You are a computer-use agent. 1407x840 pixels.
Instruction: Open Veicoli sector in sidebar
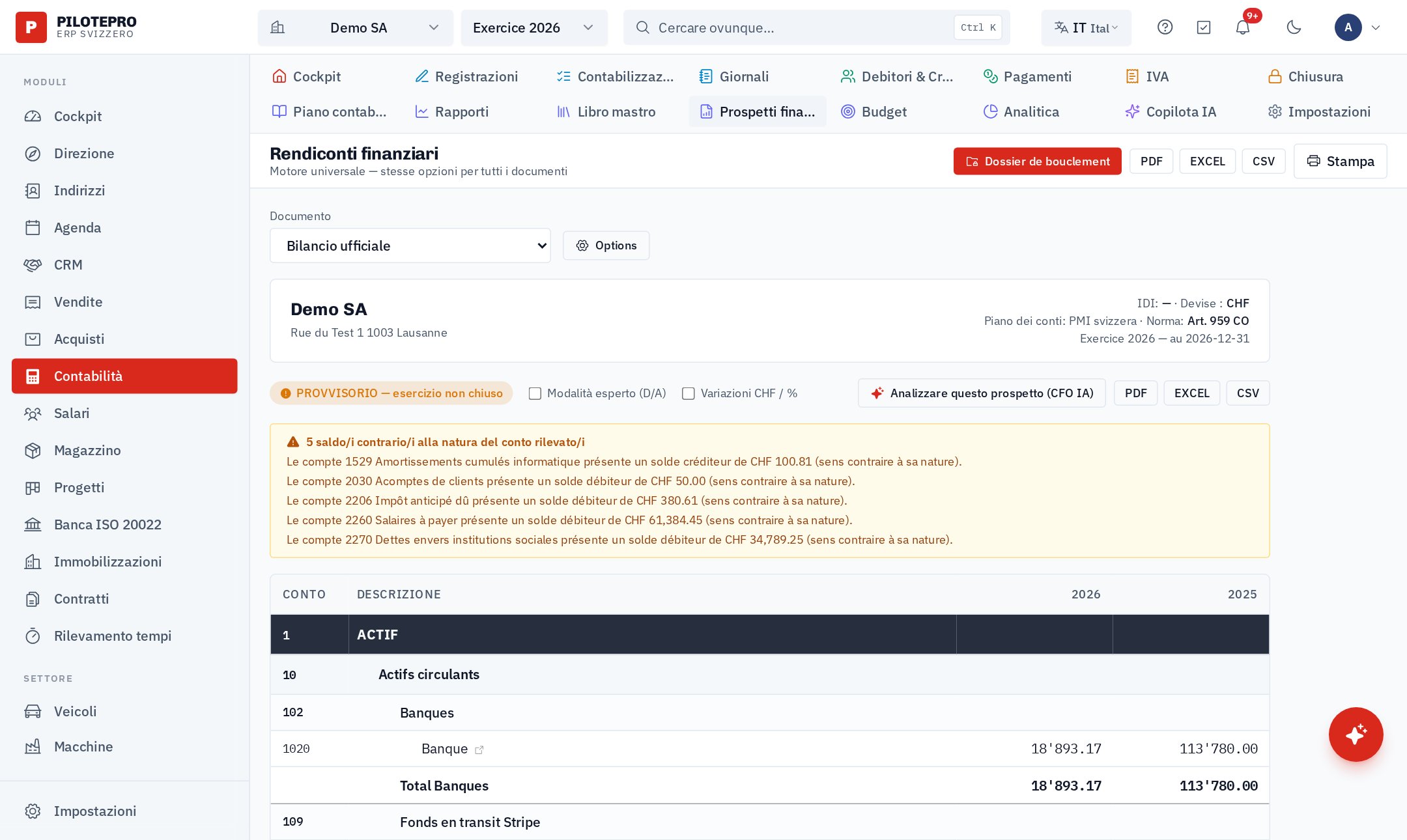pyautogui.click(x=124, y=712)
